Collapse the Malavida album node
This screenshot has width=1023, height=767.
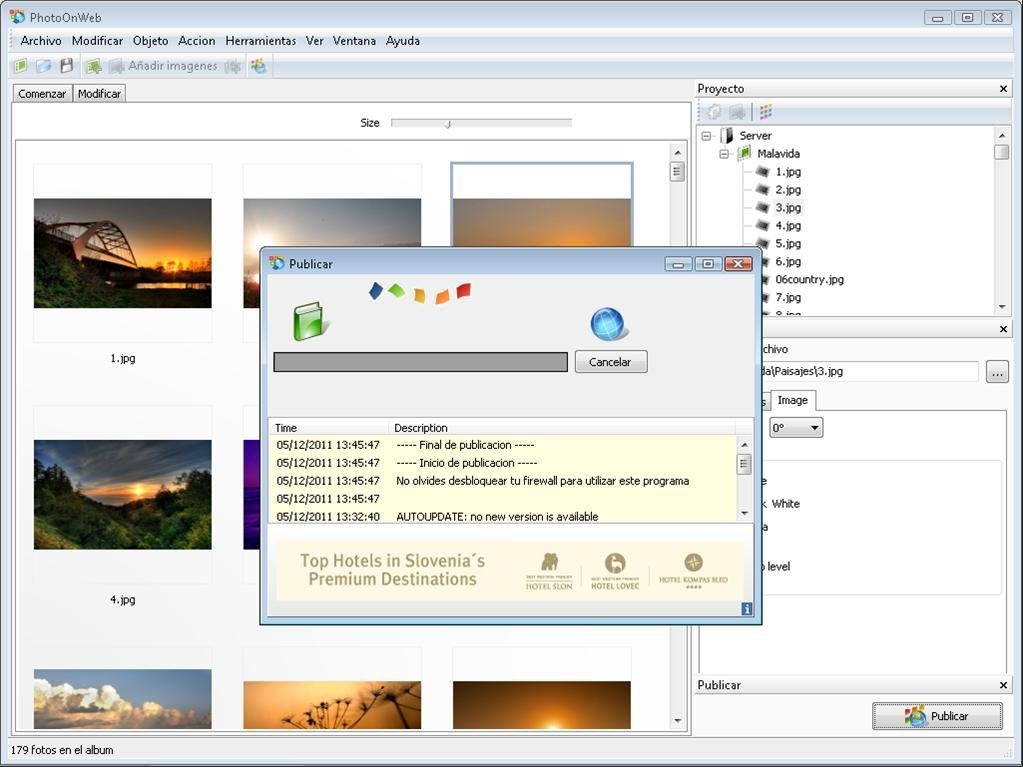(x=724, y=154)
